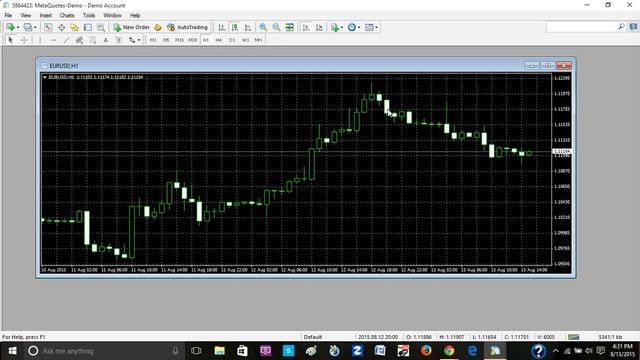The image size is (640, 360).
Task: Toggle chart Auto Scroll
Action: [306, 27]
